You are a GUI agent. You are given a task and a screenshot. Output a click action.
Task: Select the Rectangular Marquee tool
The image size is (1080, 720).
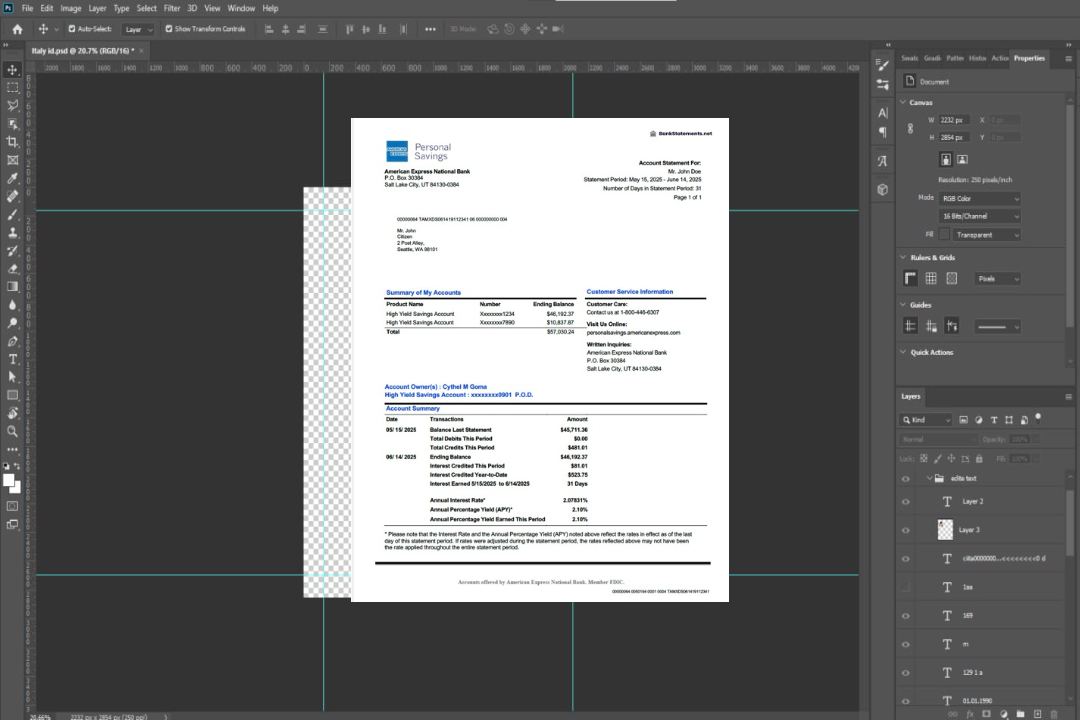[x=12, y=88]
